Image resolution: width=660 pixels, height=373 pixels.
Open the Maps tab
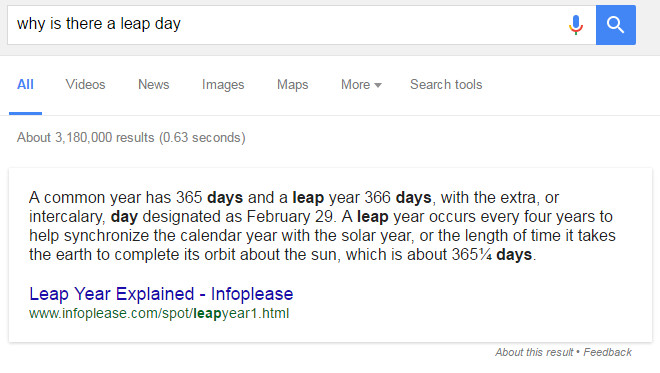tap(293, 85)
